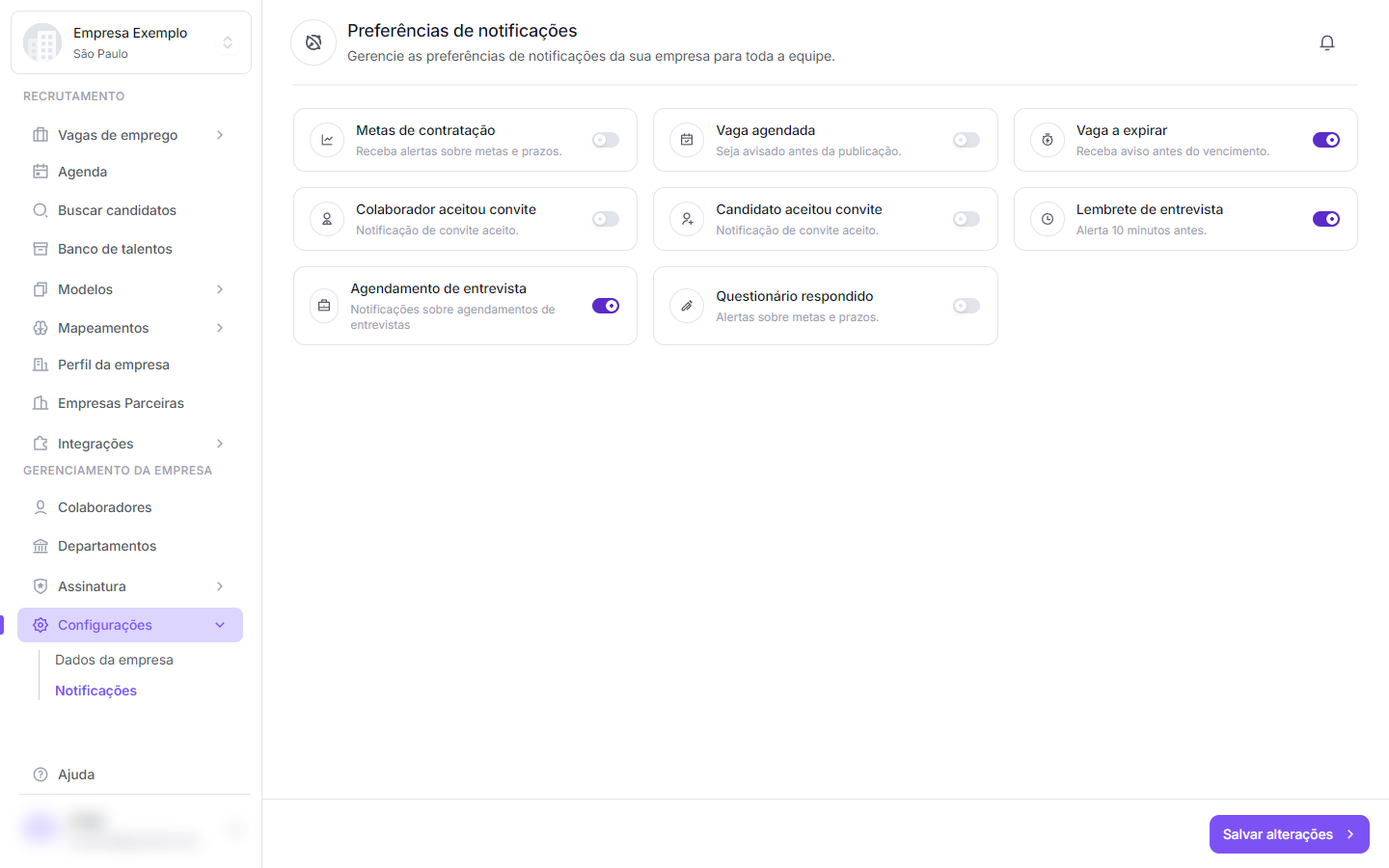The height and width of the screenshot is (868, 1389).
Task: Click the bell notification icon in header
Action: pyautogui.click(x=1327, y=42)
